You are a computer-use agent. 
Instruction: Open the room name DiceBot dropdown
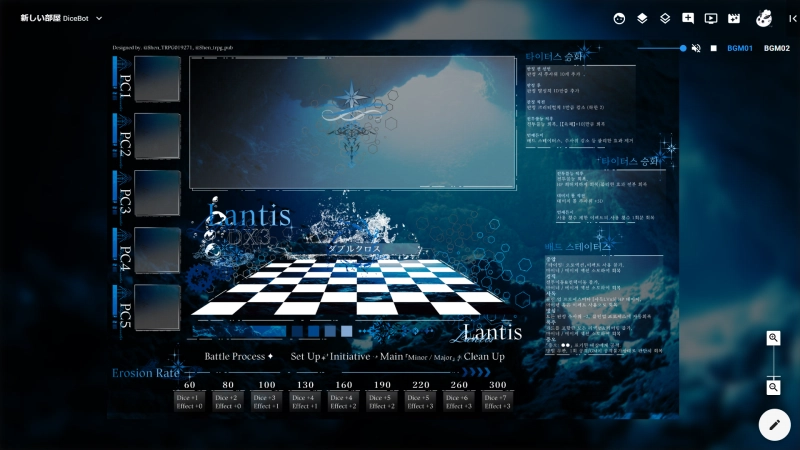[62, 18]
